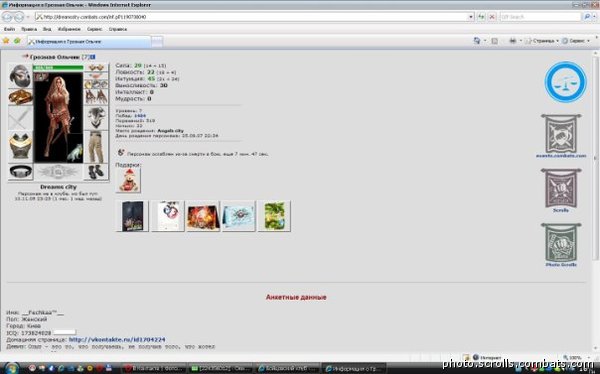The image size is (600, 374).
Task: Open the dark blue greeting card
Action: pos(132,216)
